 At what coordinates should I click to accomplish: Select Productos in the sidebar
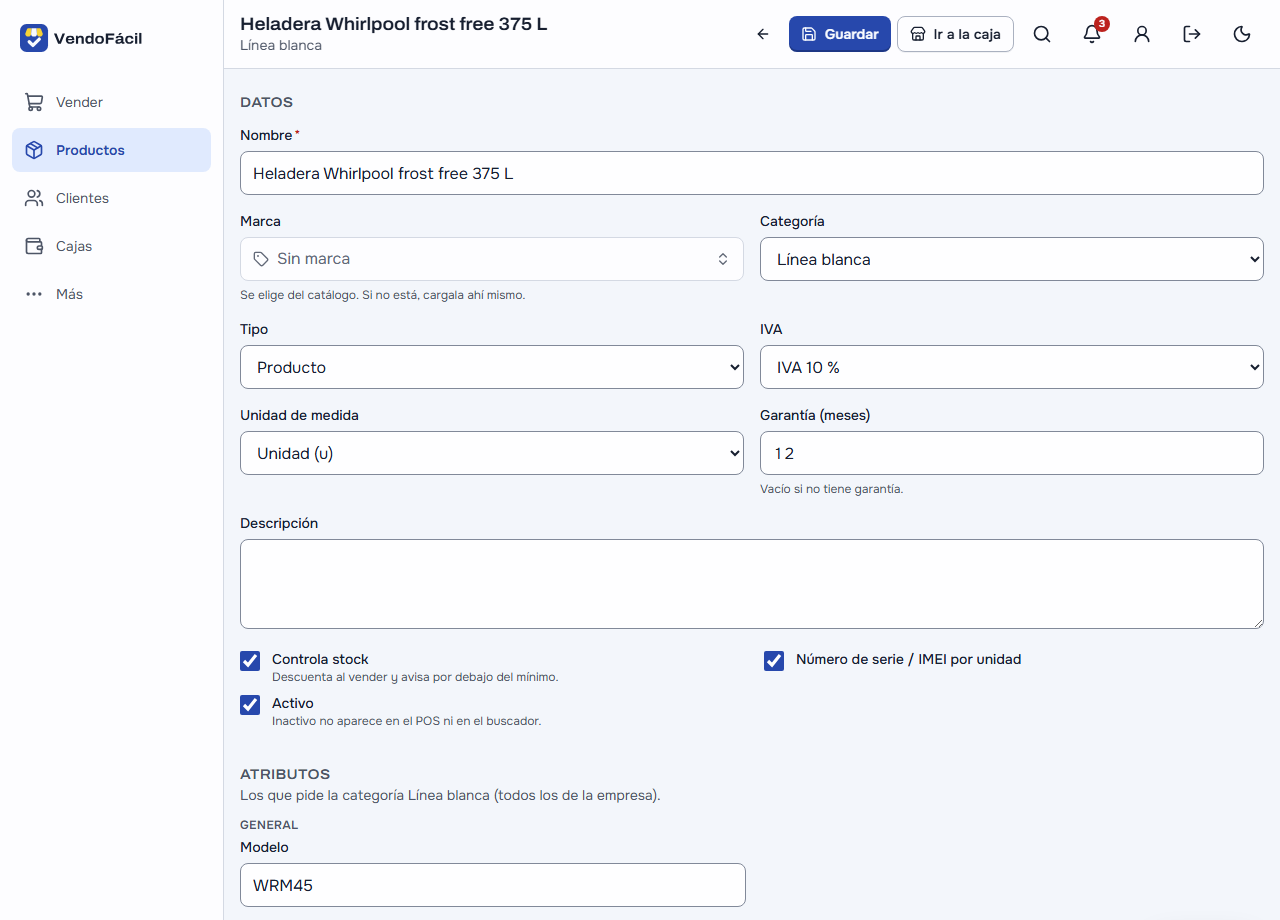click(x=111, y=150)
